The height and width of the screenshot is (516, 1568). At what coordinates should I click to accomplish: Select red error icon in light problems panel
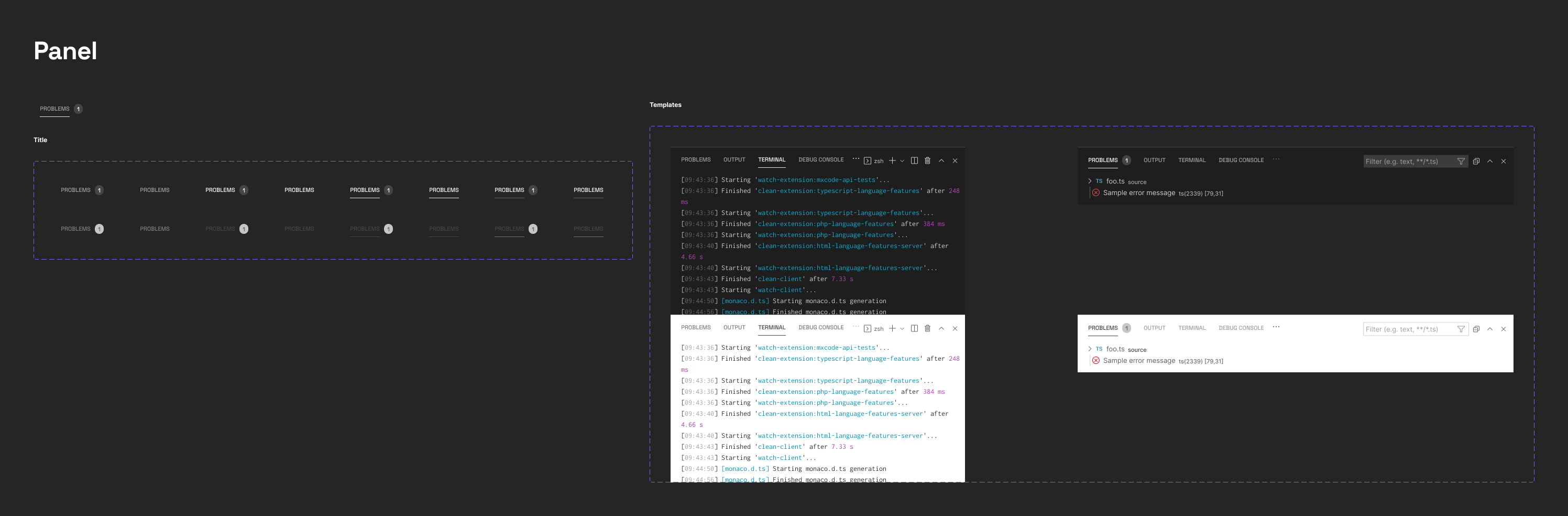click(x=1095, y=361)
